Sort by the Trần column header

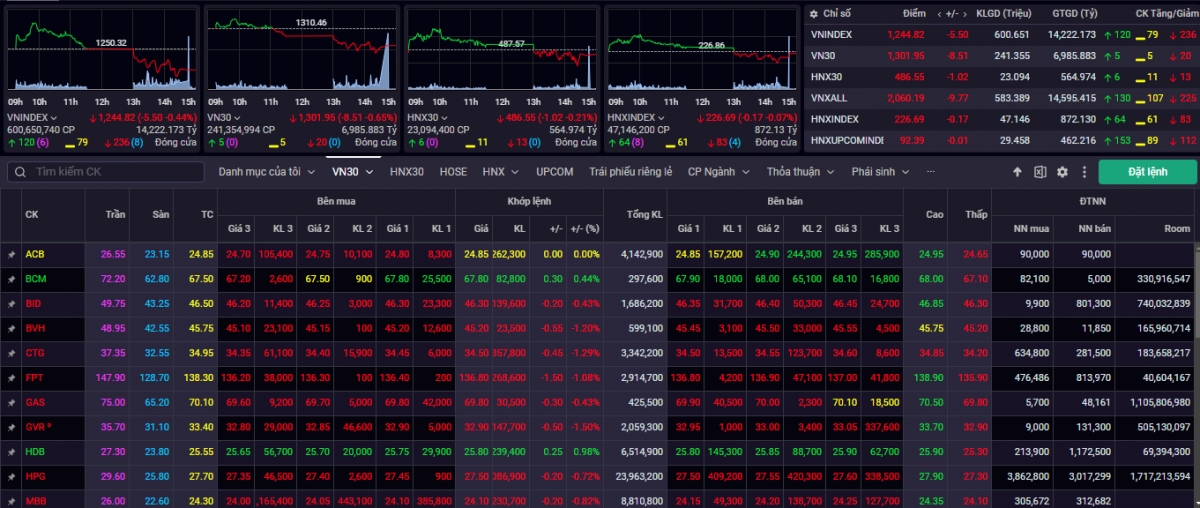[x=113, y=214]
